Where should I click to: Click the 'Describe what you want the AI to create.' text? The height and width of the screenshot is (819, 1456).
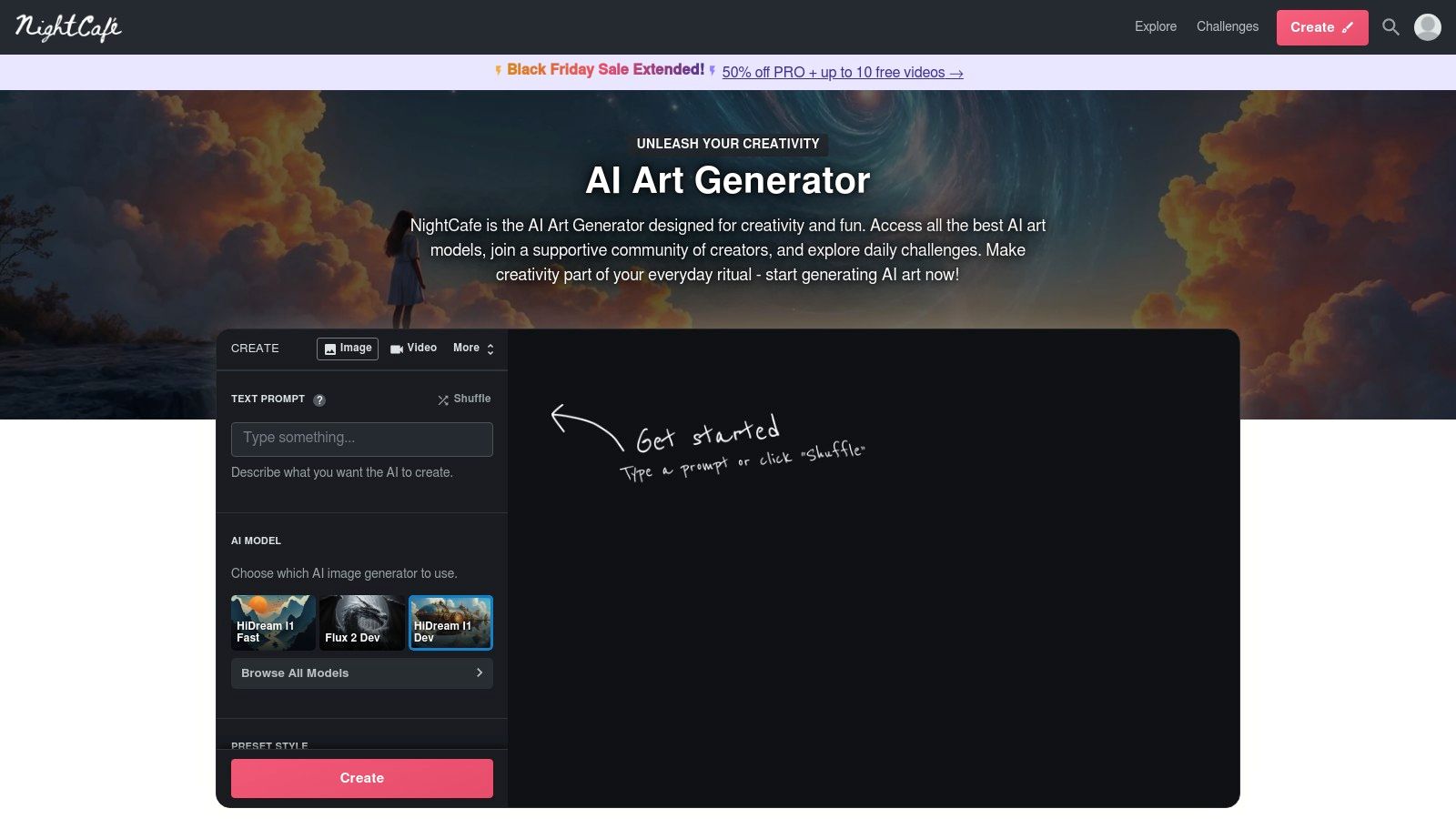[342, 472]
